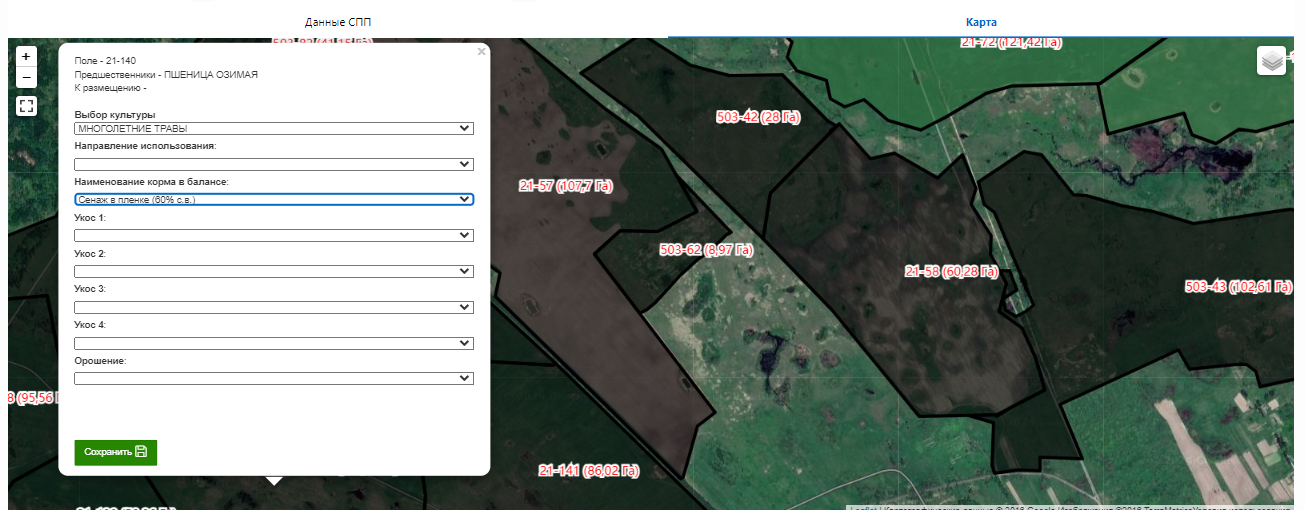Open 'Наименование корма в балансе' dropdown
Screen dimensions: 1305x510
(274, 200)
